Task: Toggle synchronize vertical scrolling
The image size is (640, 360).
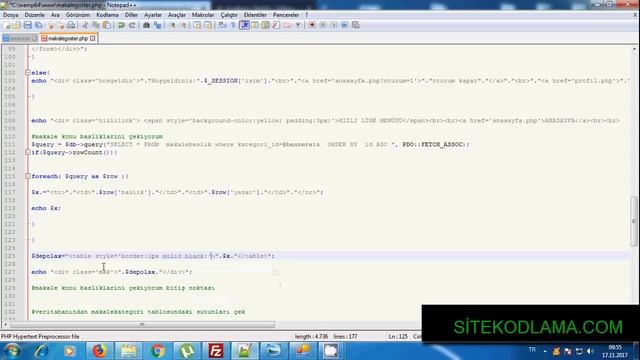Action: point(197,25)
